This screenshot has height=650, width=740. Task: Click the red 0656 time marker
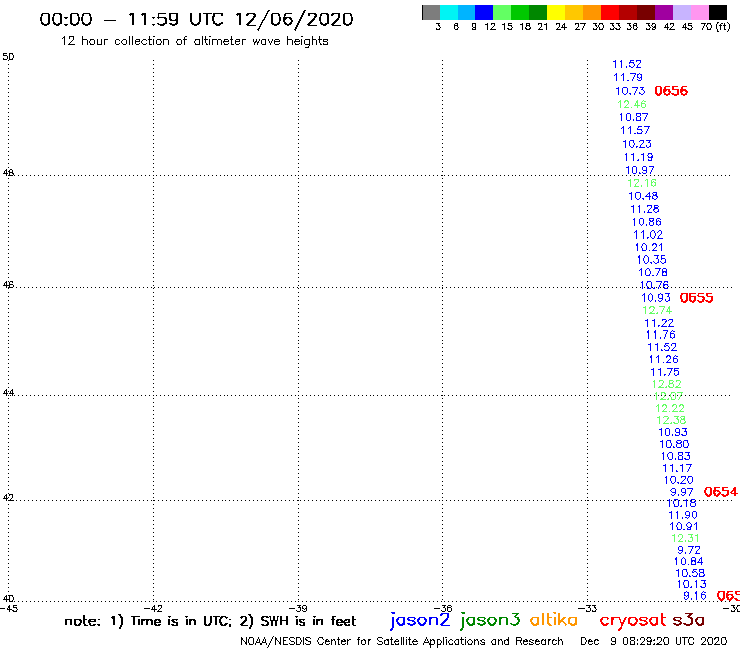(671, 91)
